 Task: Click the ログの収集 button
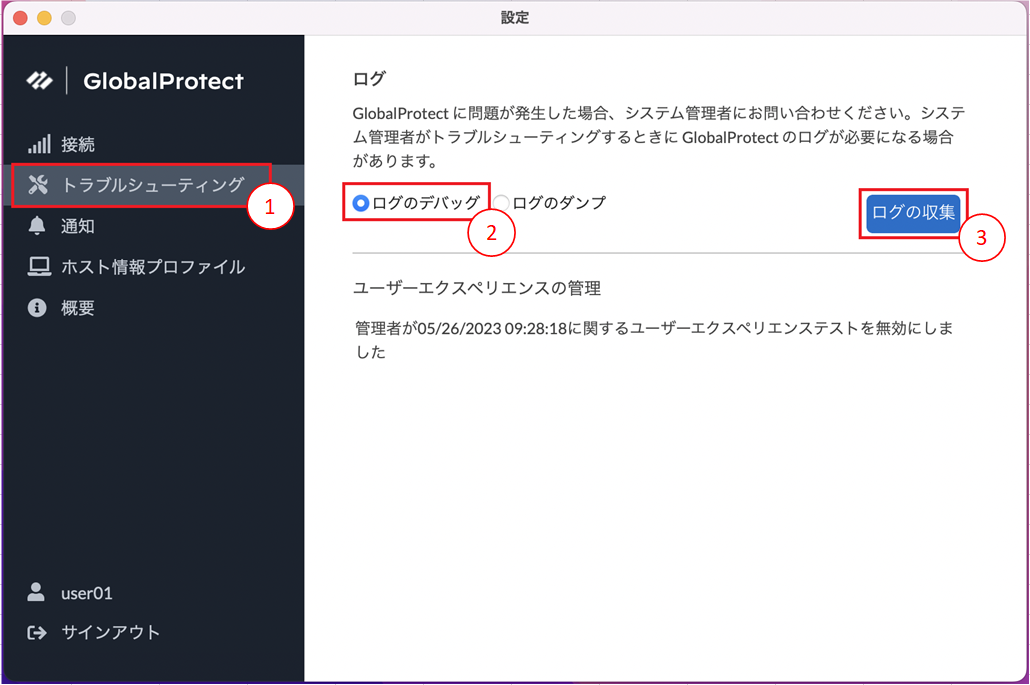(913, 213)
